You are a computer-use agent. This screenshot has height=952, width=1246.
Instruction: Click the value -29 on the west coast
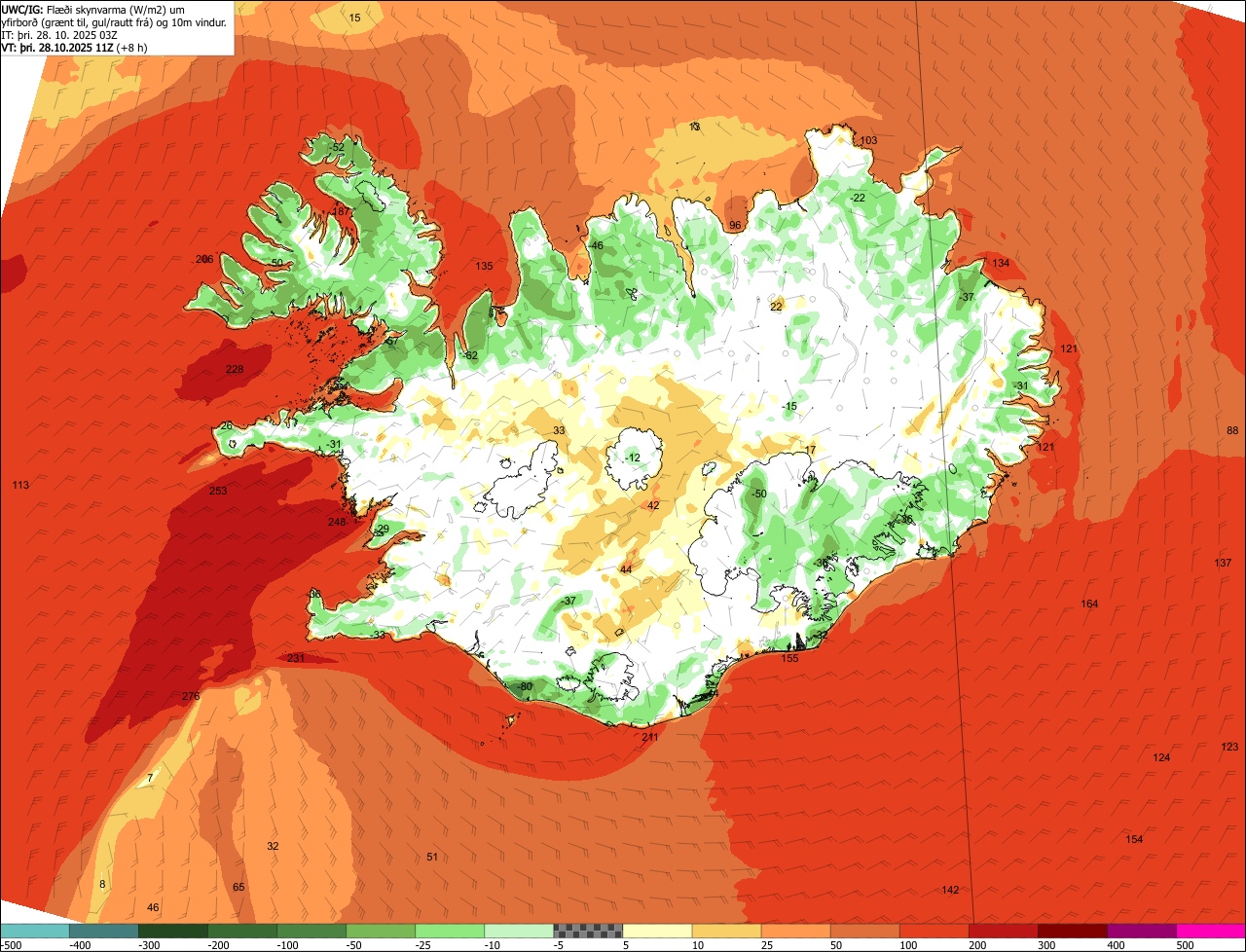[382, 529]
